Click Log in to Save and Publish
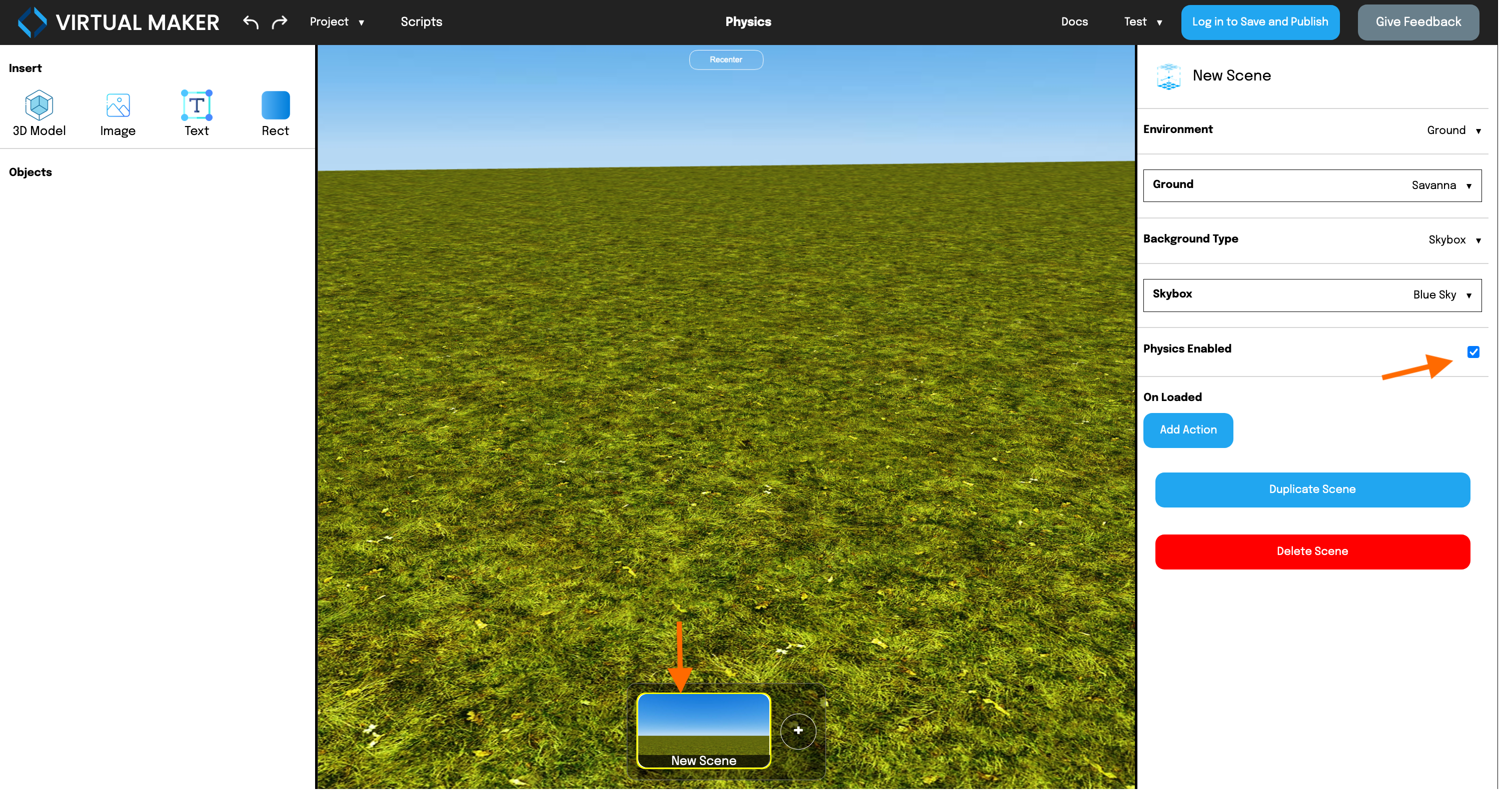Viewport: 1512px width, 797px height. click(x=1259, y=21)
